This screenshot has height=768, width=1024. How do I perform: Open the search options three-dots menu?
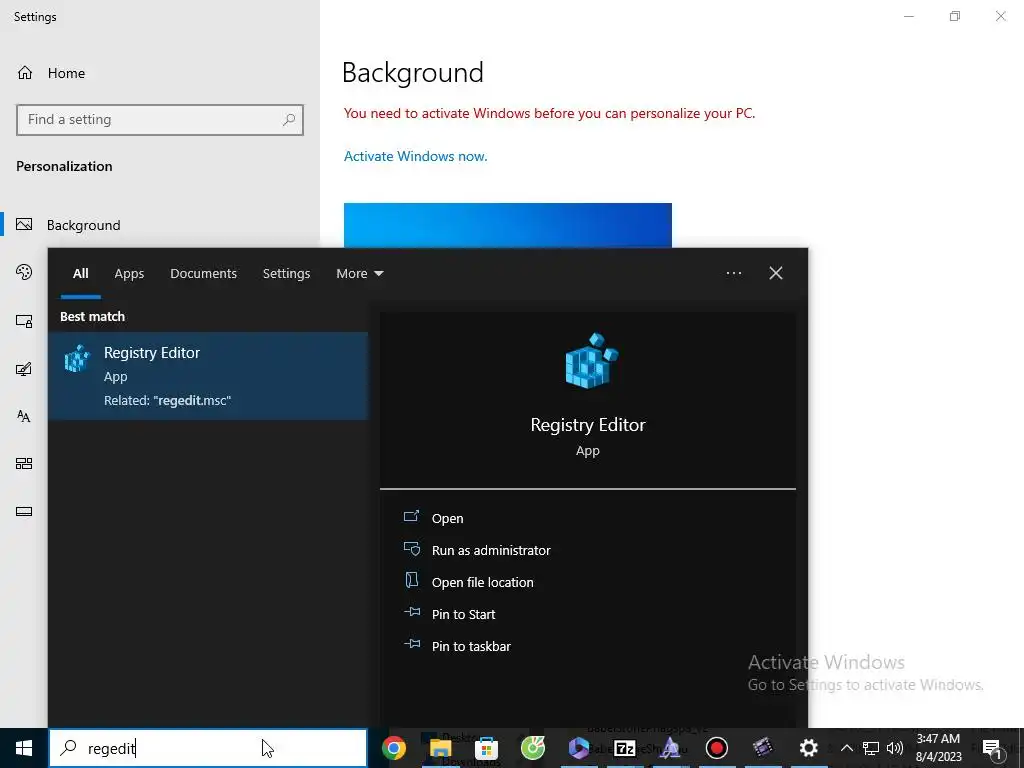click(734, 273)
